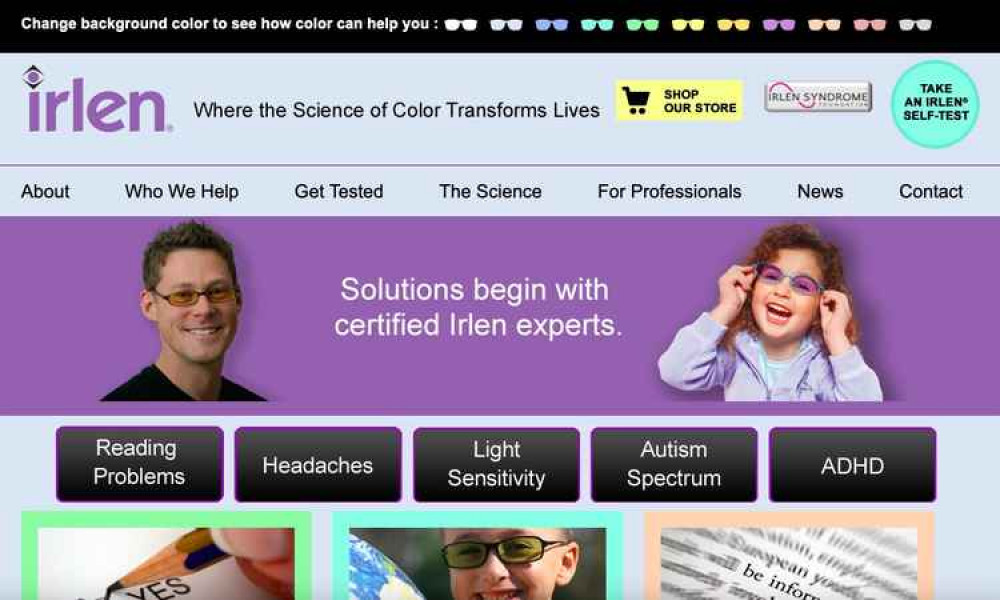Choose the purple glasses background color
The image size is (1000, 600).
click(779, 25)
